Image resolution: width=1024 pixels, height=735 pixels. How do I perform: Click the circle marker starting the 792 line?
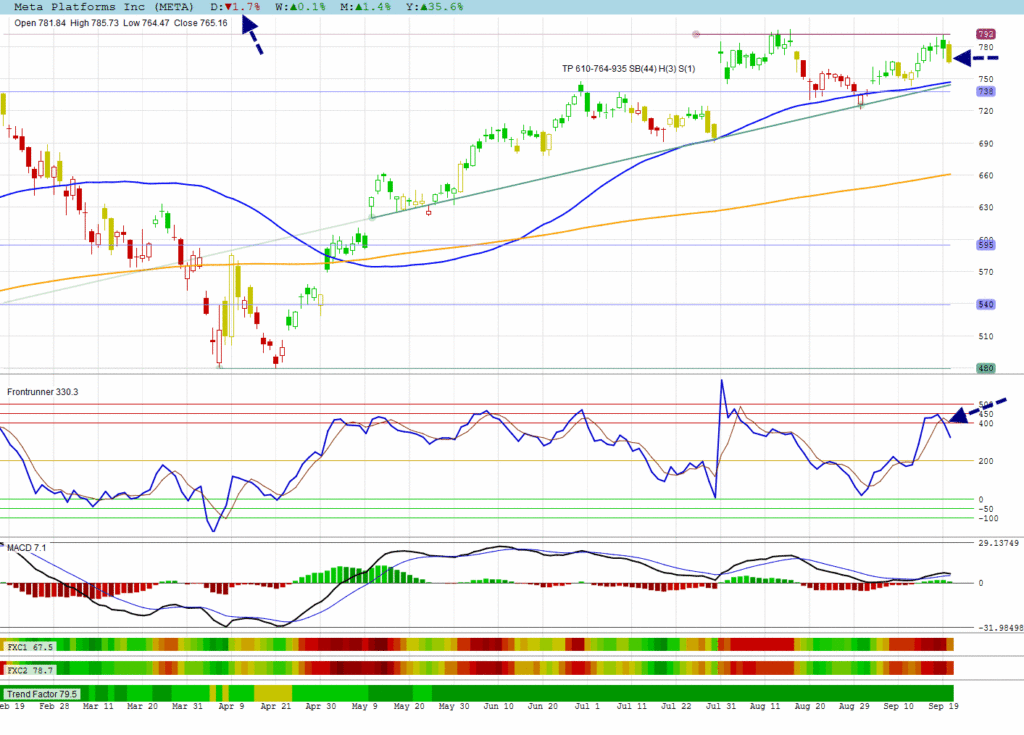click(x=696, y=35)
